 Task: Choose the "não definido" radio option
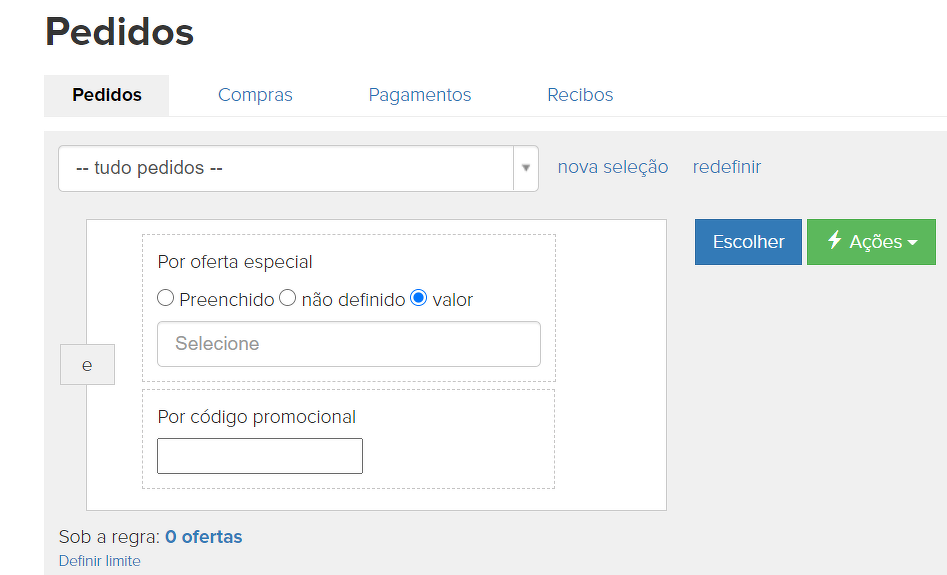[288, 298]
